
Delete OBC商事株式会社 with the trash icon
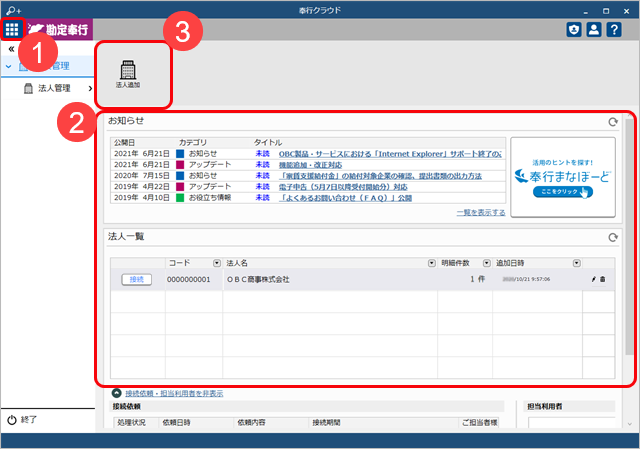point(602,280)
